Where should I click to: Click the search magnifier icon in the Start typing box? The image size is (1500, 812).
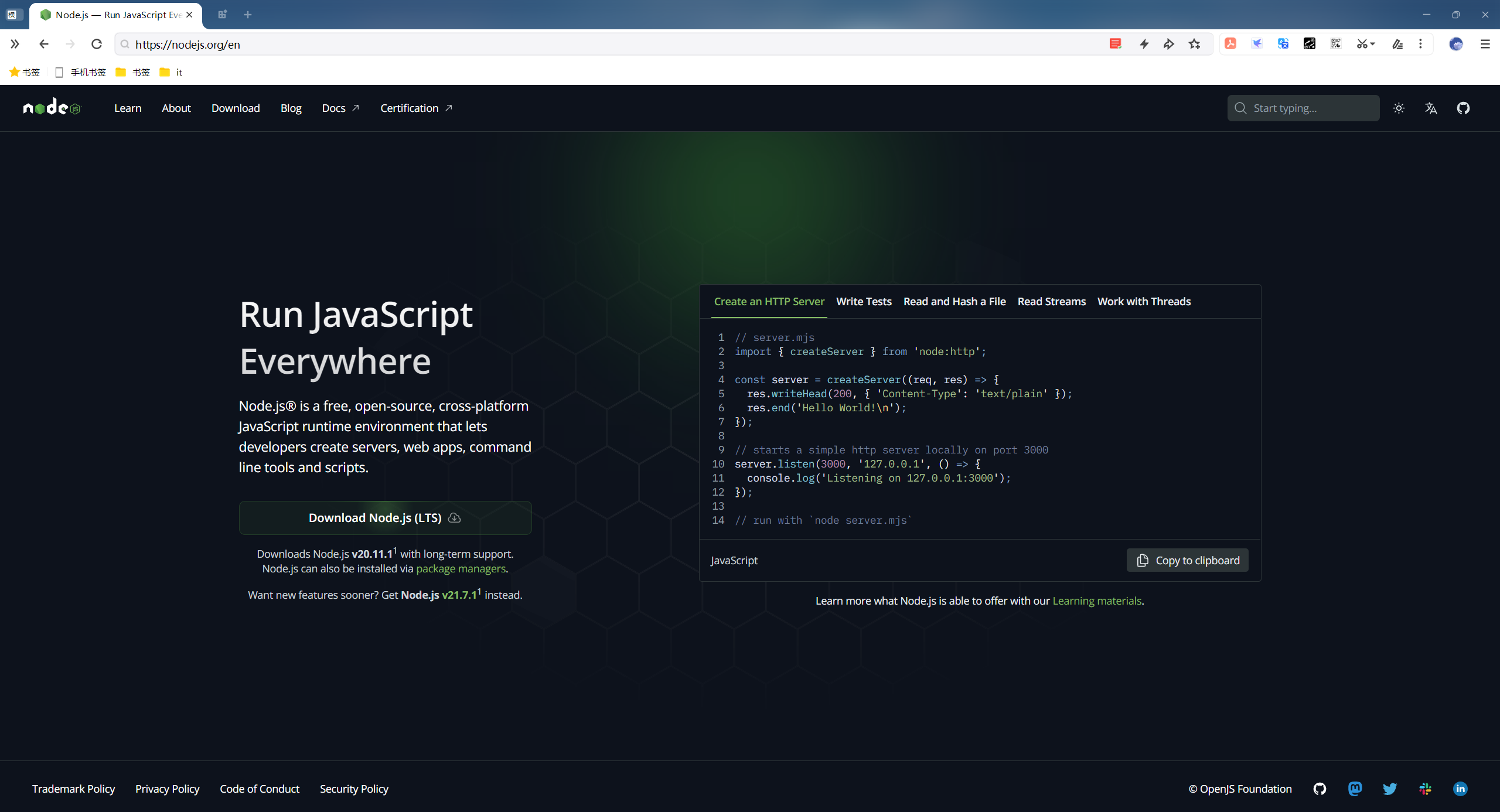[x=1240, y=108]
